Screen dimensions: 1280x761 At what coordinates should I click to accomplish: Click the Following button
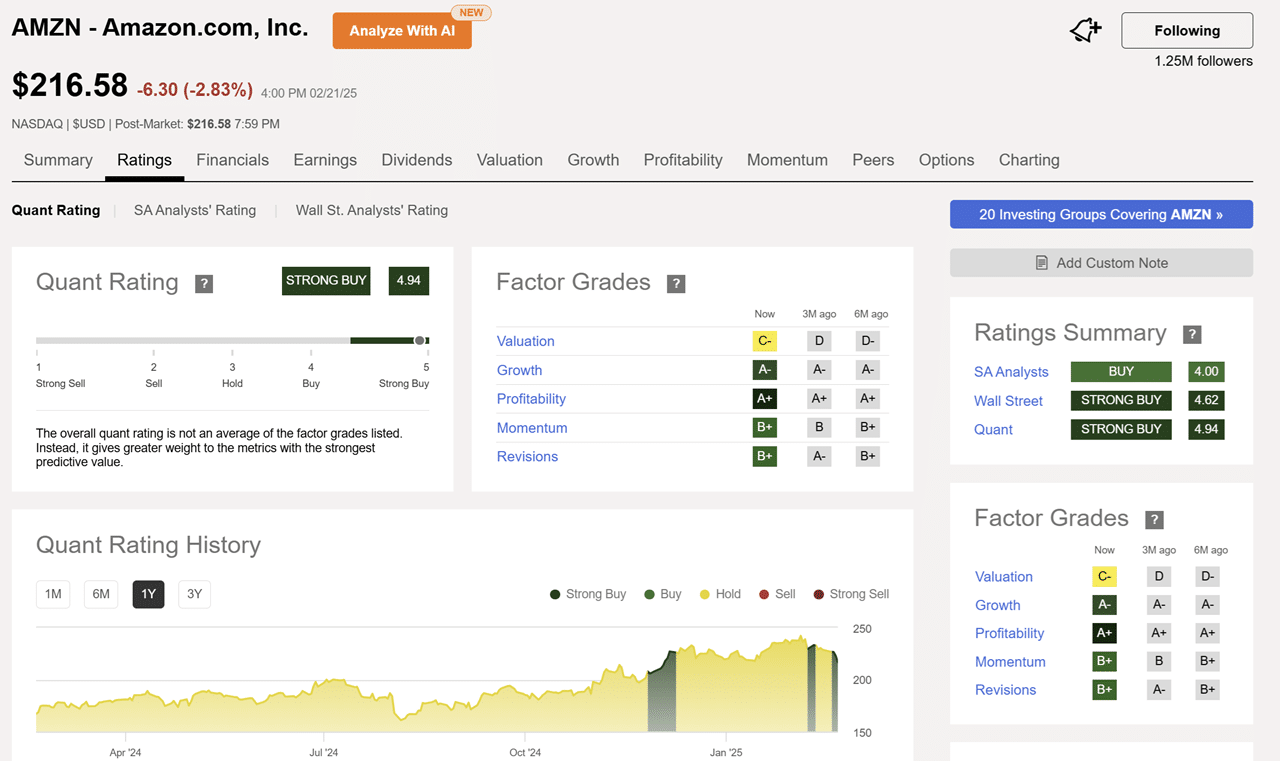[1187, 31]
